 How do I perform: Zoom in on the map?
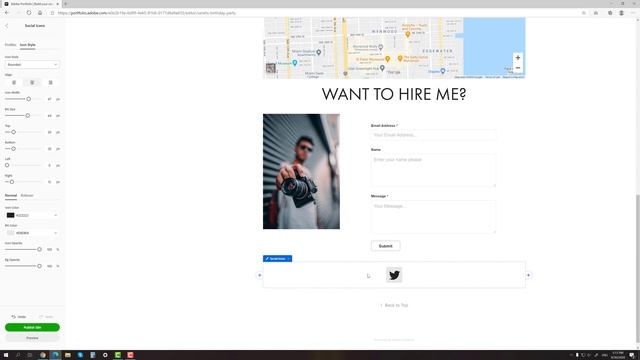(518, 58)
